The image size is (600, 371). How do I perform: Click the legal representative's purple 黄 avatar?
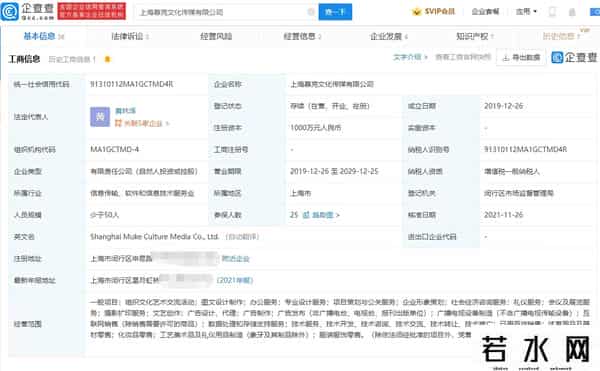pyautogui.click(x=100, y=117)
